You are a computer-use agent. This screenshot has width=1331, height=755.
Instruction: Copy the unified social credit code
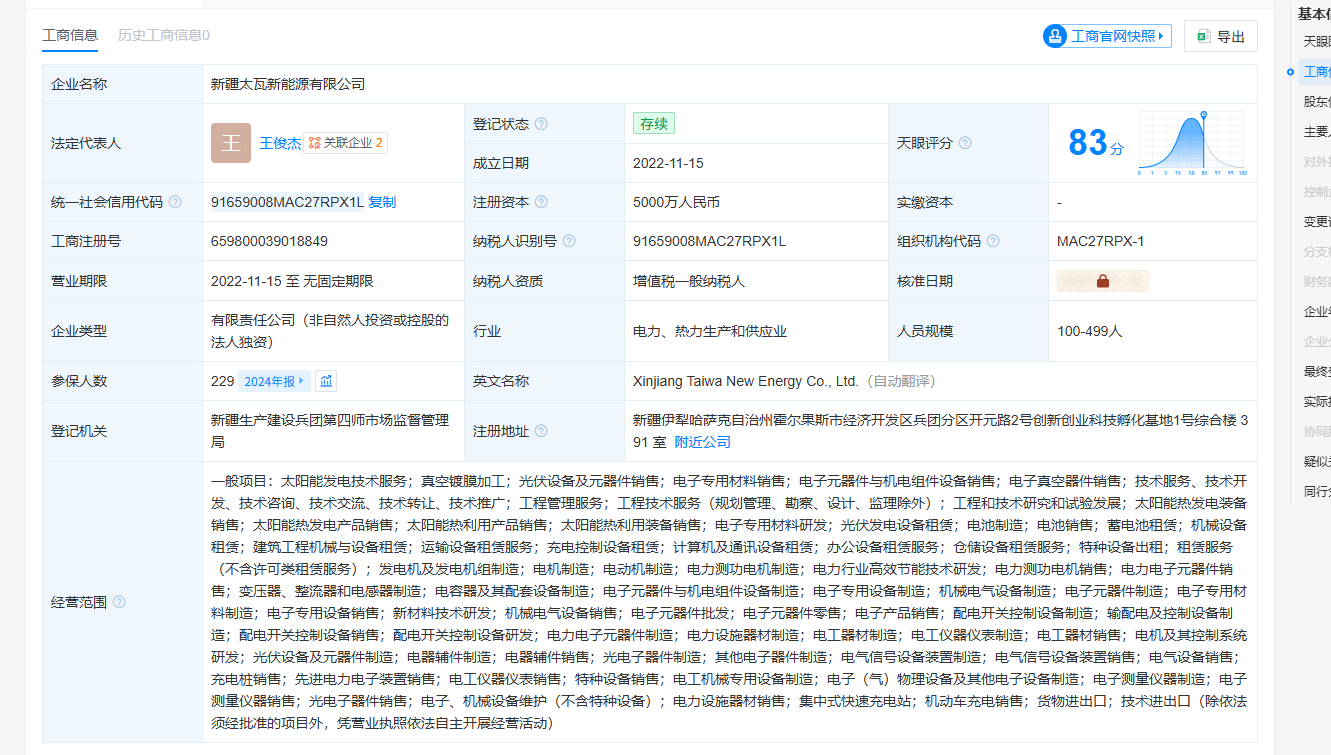382,202
